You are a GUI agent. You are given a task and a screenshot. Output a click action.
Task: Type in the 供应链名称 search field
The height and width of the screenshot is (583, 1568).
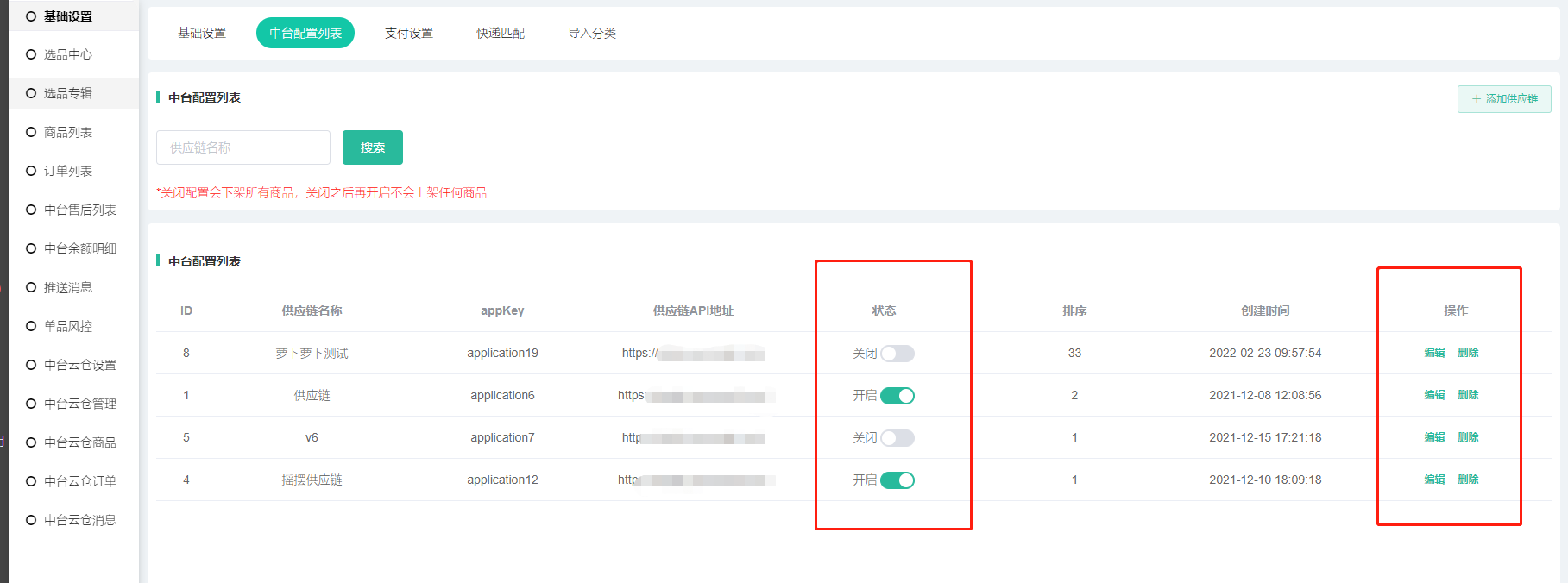click(242, 147)
